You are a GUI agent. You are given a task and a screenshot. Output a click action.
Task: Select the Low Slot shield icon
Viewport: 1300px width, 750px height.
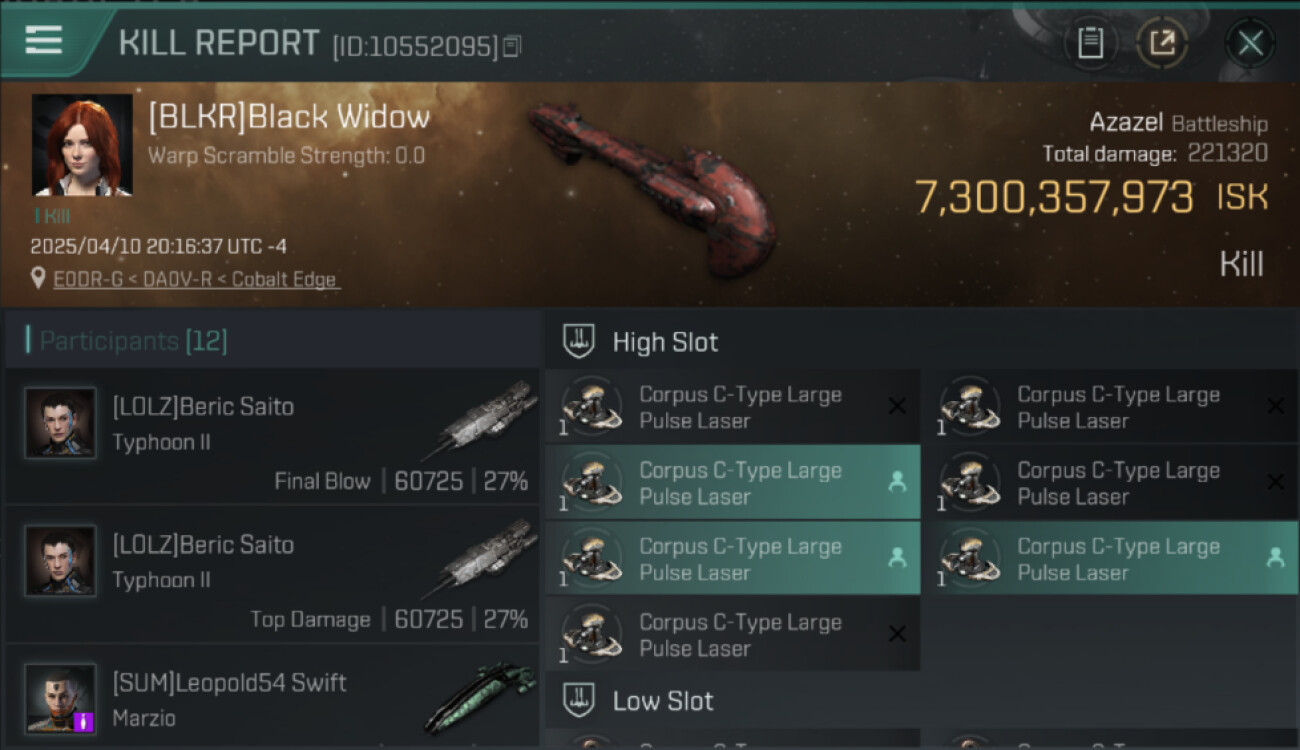click(579, 701)
